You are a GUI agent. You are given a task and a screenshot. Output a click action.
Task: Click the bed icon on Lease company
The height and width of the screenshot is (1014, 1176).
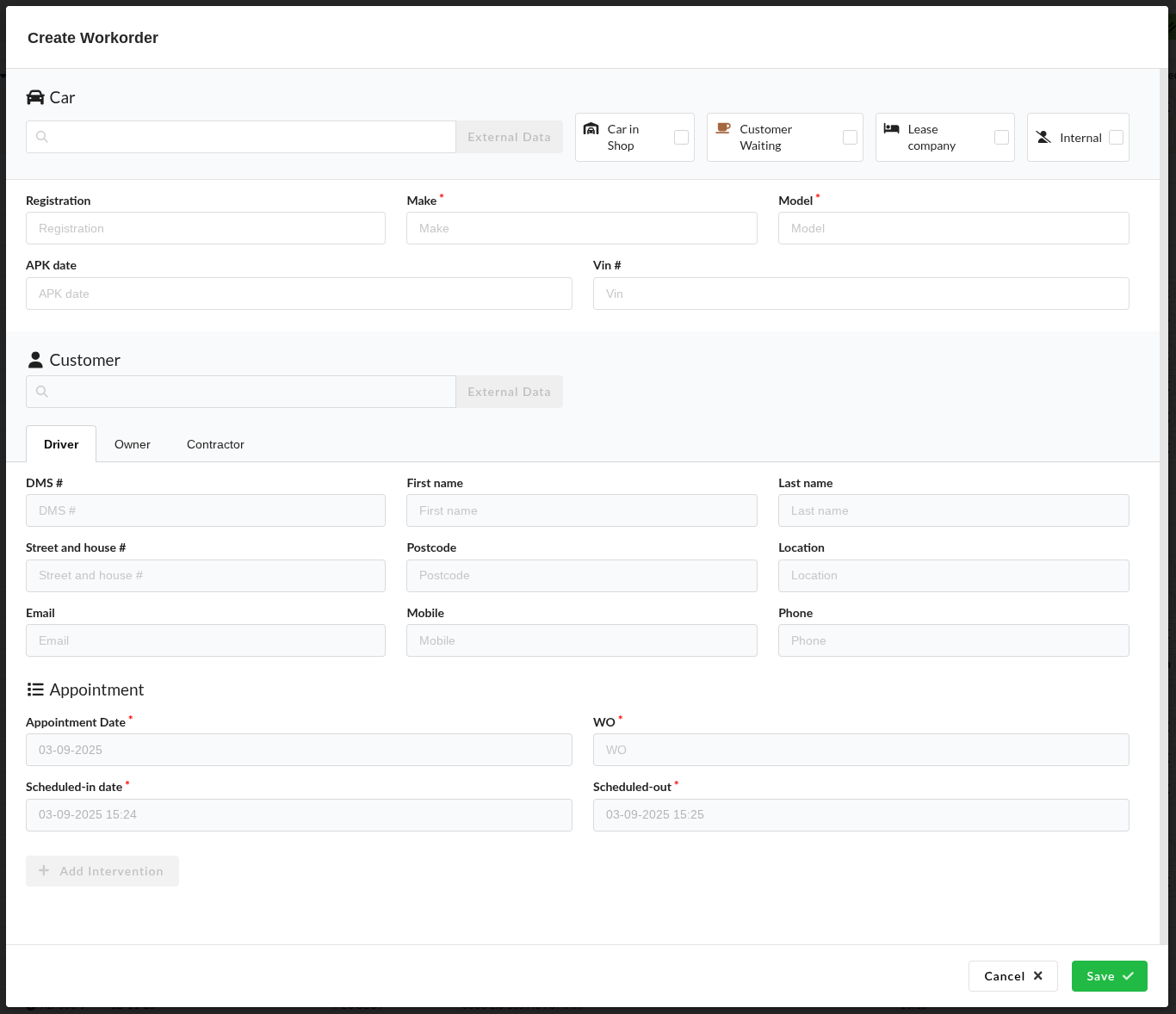click(x=892, y=128)
